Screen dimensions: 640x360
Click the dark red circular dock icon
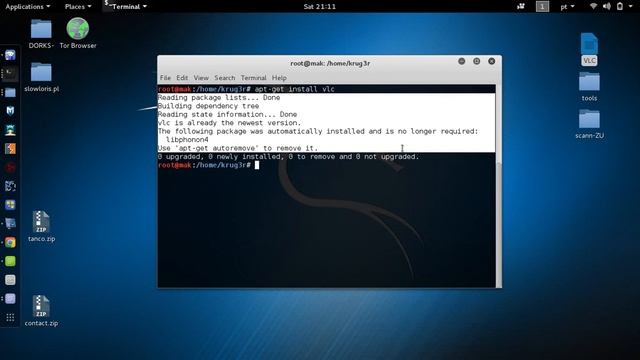[10, 167]
